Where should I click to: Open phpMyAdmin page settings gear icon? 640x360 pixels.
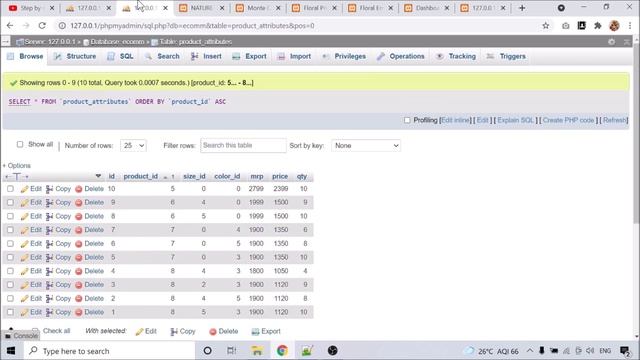point(611,42)
